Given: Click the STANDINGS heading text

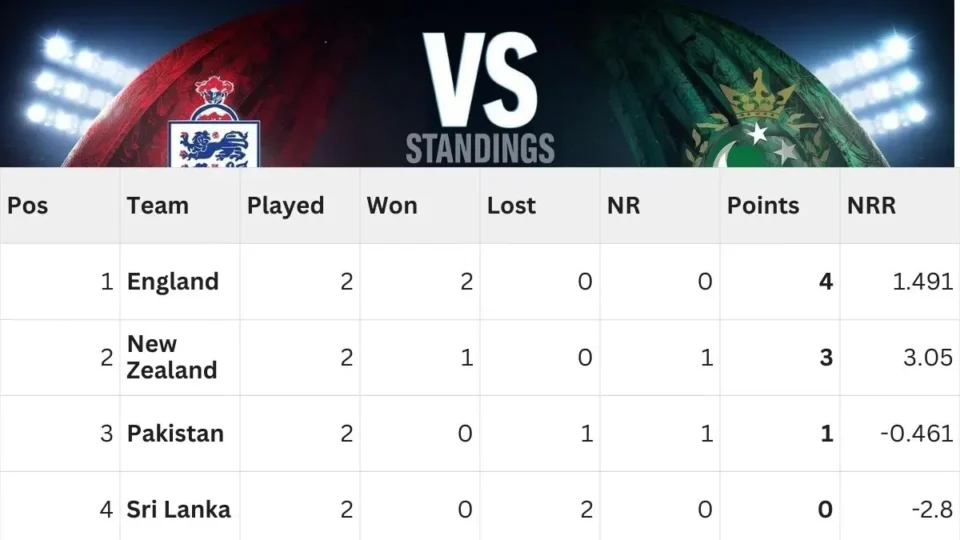Looking at the screenshot, I should click(480, 147).
